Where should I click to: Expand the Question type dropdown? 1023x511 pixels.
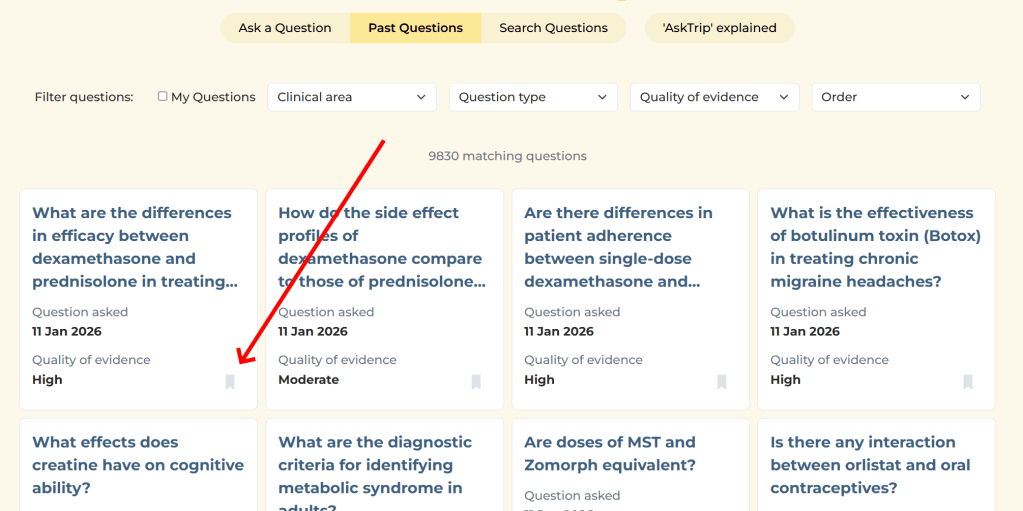click(x=533, y=97)
